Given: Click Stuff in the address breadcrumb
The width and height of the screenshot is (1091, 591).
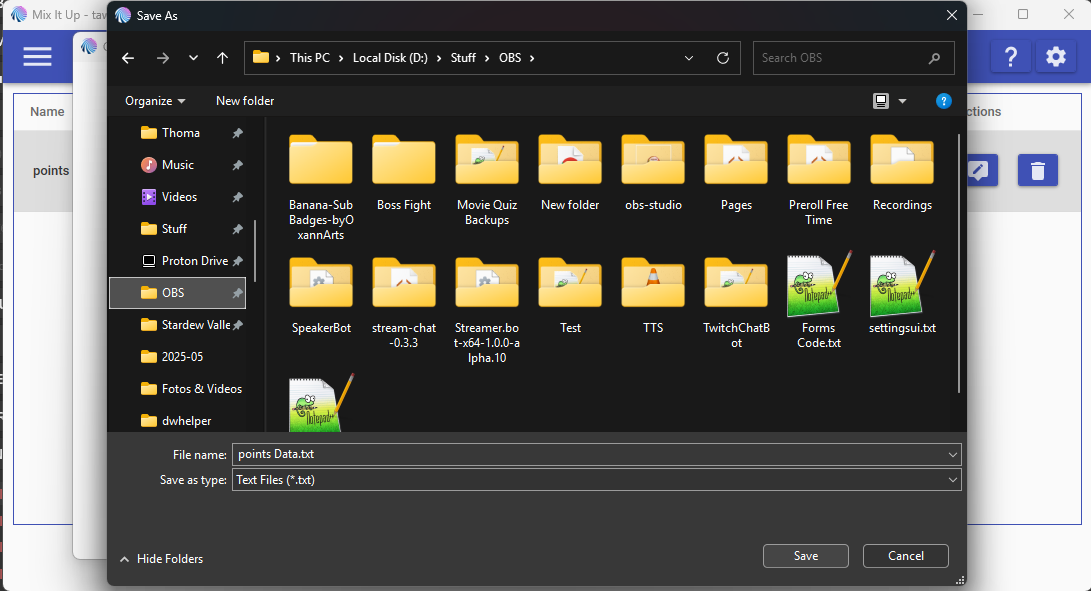Looking at the screenshot, I should (463, 58).
